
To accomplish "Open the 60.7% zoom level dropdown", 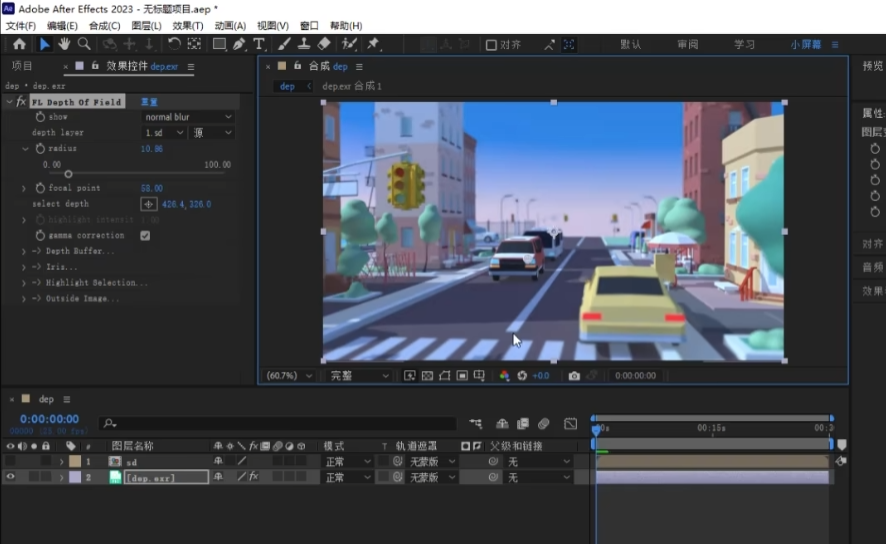I will click(x=289, y=376).
